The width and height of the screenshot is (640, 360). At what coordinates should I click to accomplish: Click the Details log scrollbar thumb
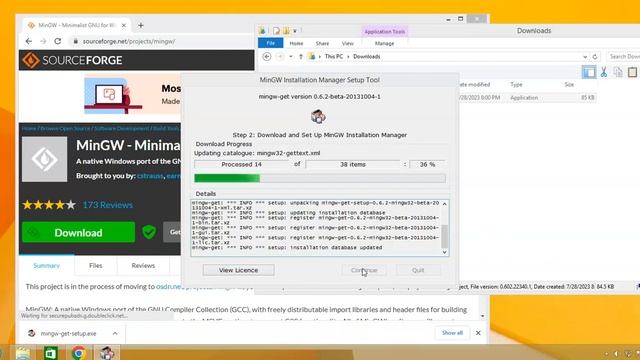pyautogui.click(x=444, y=236)
